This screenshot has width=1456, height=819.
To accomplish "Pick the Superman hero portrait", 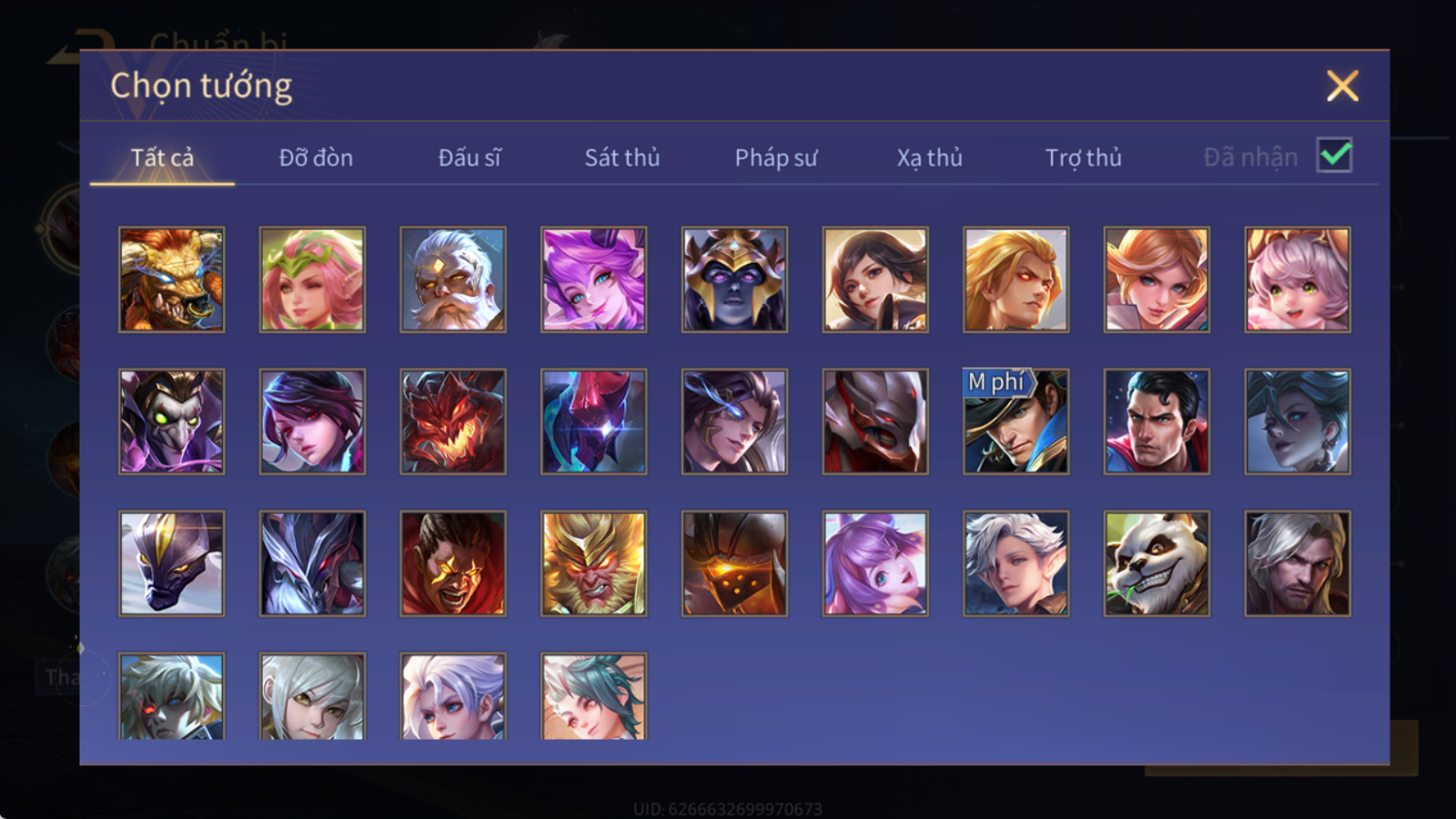I will (x=1157, y=421).
